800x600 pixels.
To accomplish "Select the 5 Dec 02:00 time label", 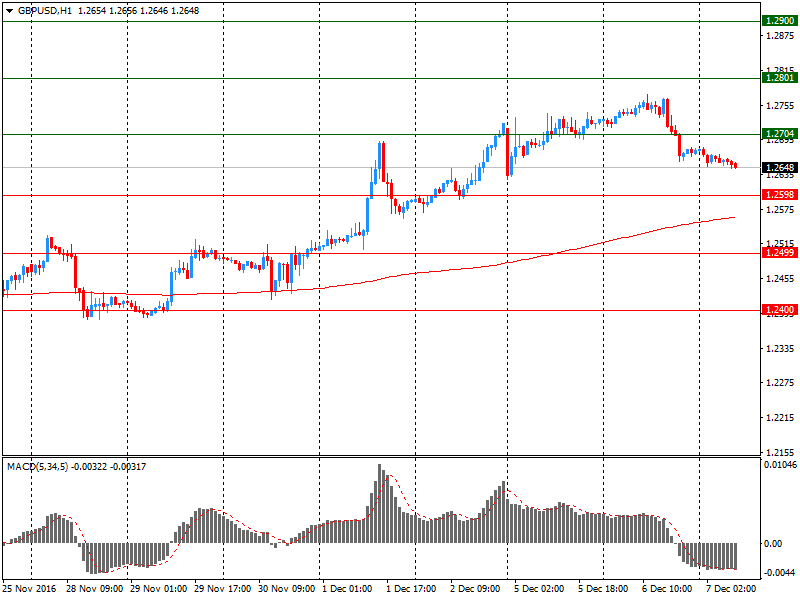I will point(539,589).
